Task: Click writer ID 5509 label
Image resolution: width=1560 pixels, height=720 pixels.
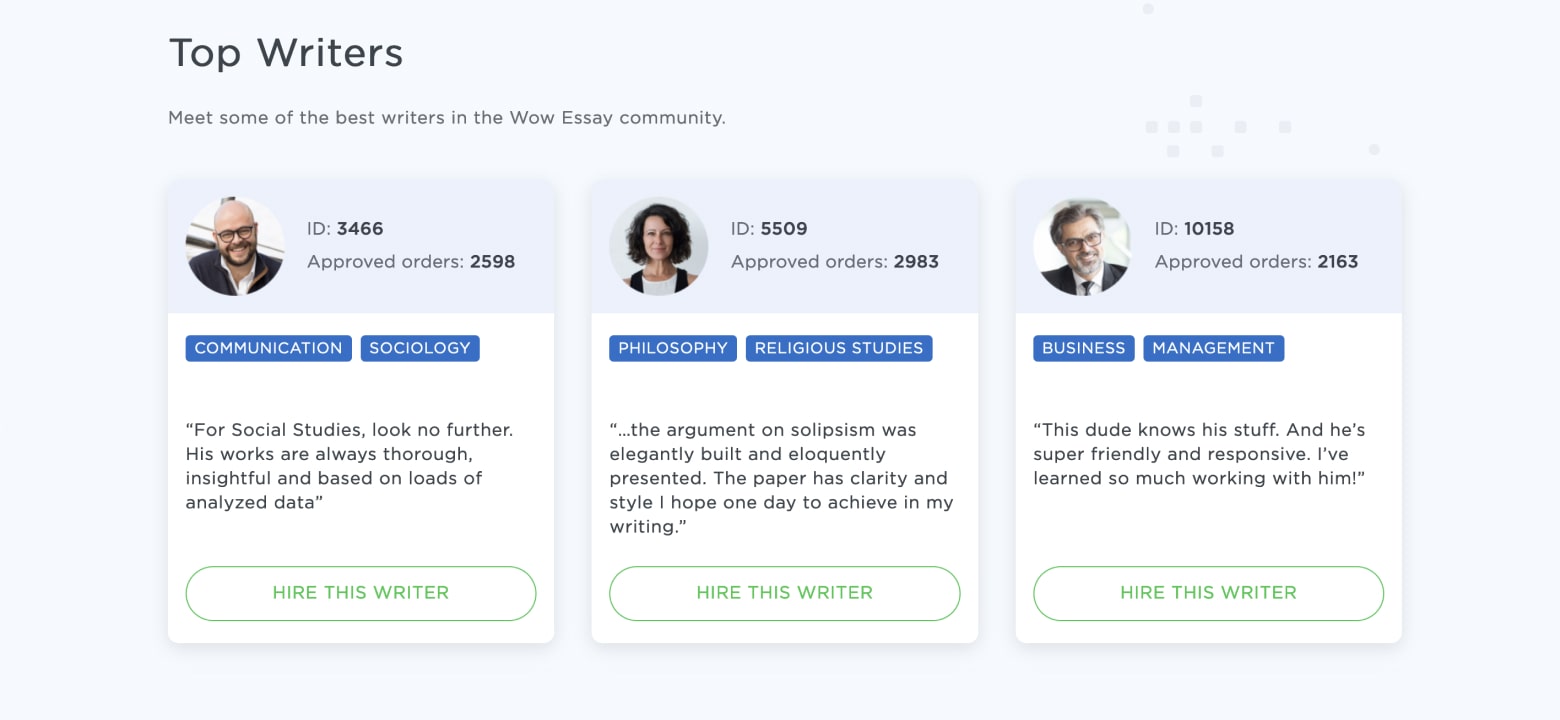Action: tap(769, 229)
